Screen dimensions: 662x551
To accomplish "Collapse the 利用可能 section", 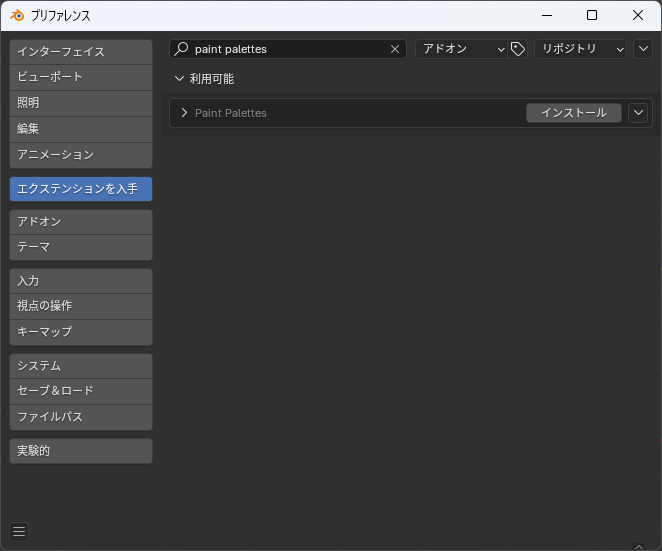I will [179, 79].
